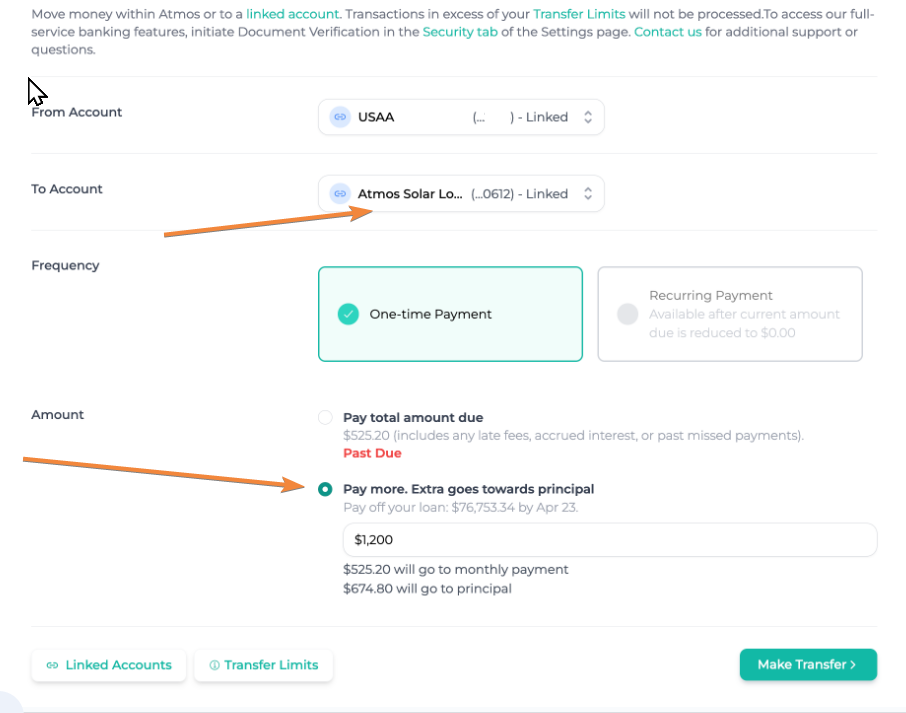Choose Recurring Payment frequency option
906x713 pixels.
pyautogui.click(x=730, y=314)
